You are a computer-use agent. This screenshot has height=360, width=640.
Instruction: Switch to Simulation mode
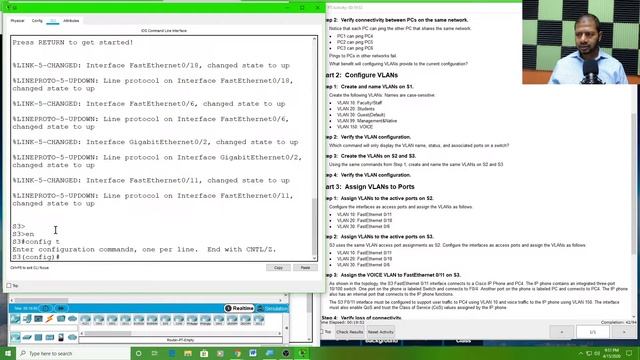pyautogui.click(x=272, y=308)
